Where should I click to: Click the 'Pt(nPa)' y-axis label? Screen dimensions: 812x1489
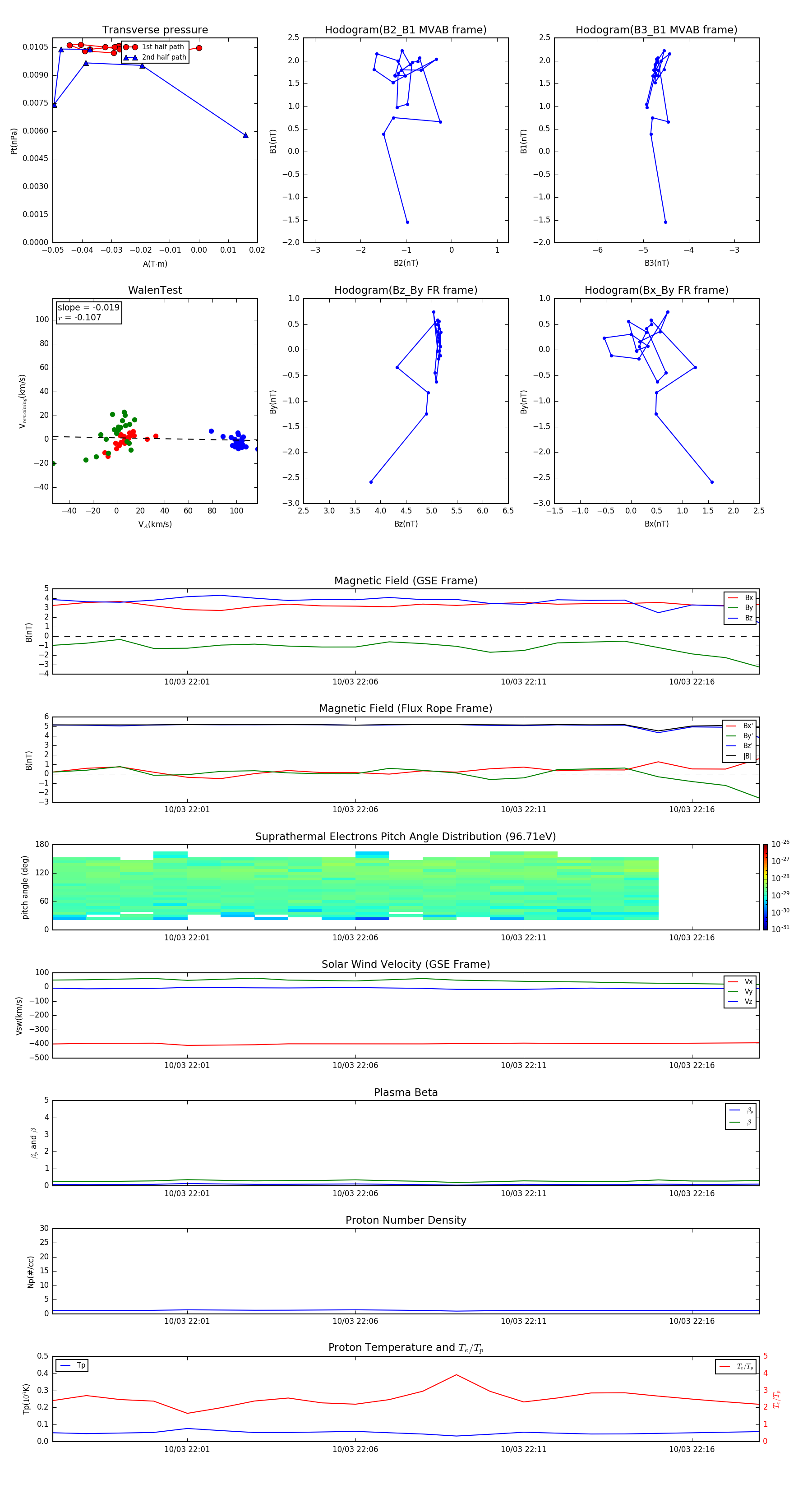pyautogui.click(x=14, y=140)
